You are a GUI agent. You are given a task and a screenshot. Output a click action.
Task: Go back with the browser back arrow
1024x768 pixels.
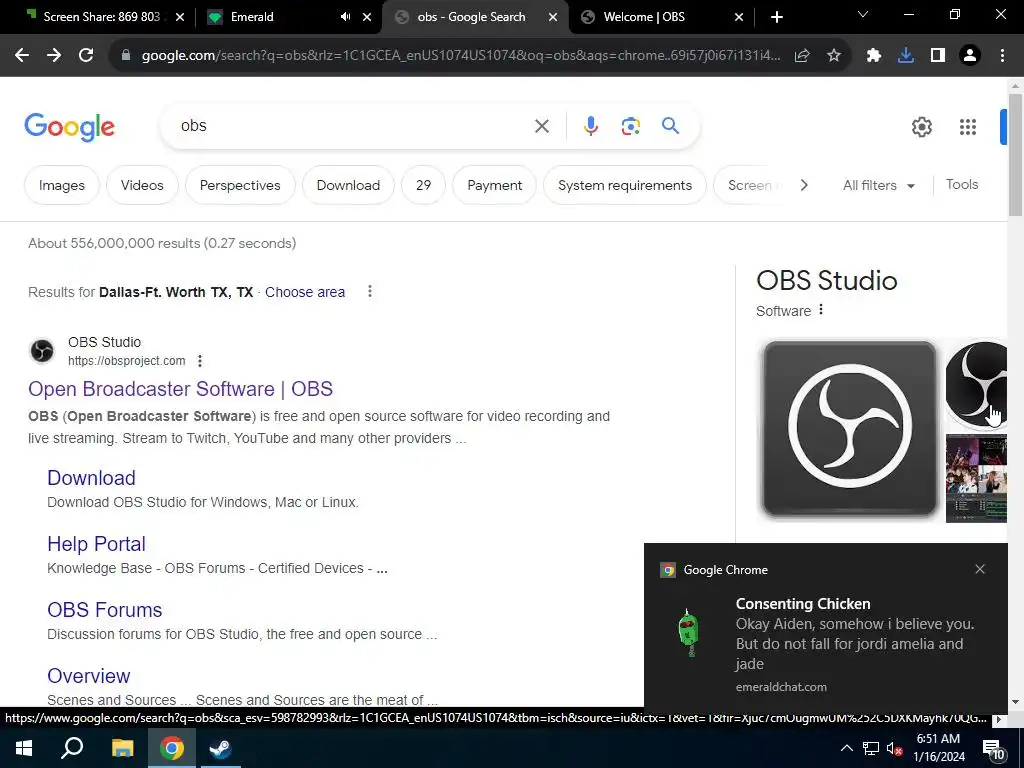[22, 56]
